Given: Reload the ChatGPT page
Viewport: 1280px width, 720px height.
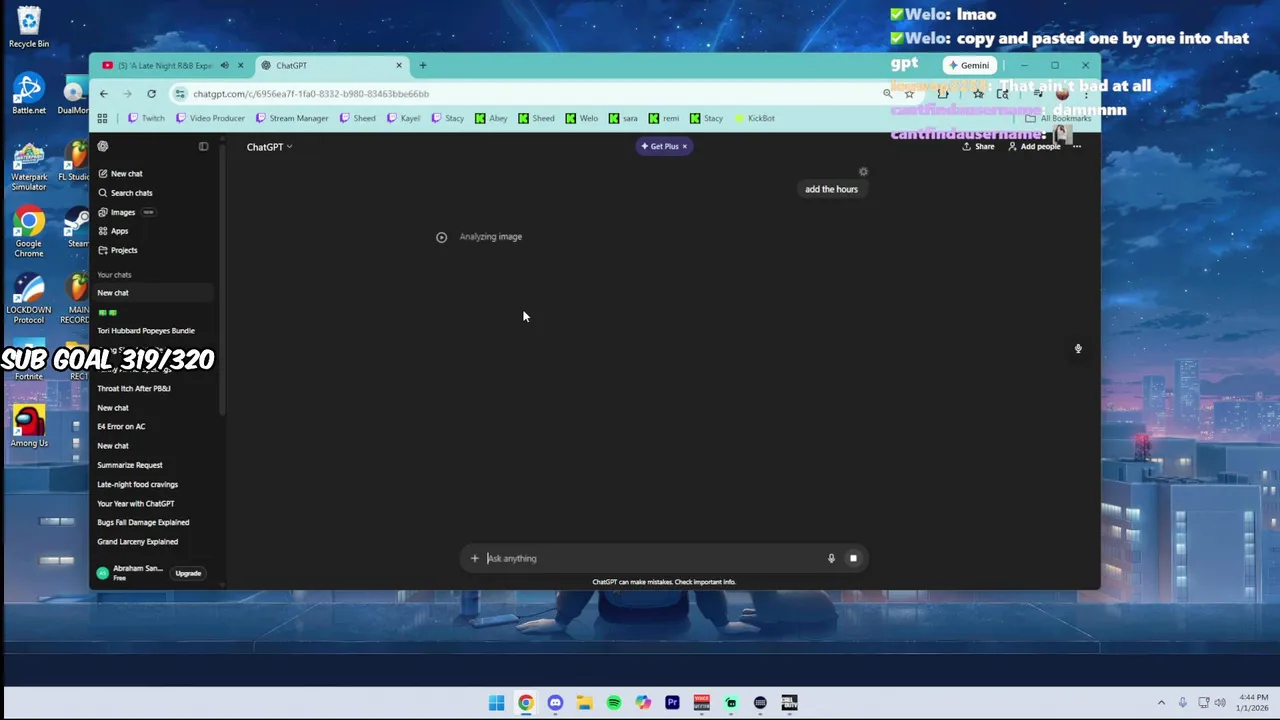Looking at the screenshot, I should (151, 94).
